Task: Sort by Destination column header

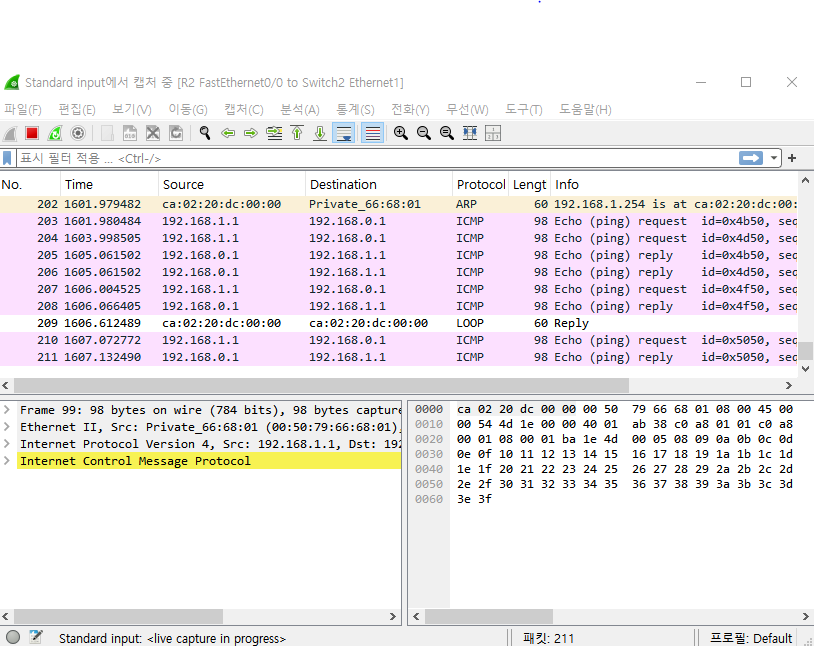Action: 379,184
